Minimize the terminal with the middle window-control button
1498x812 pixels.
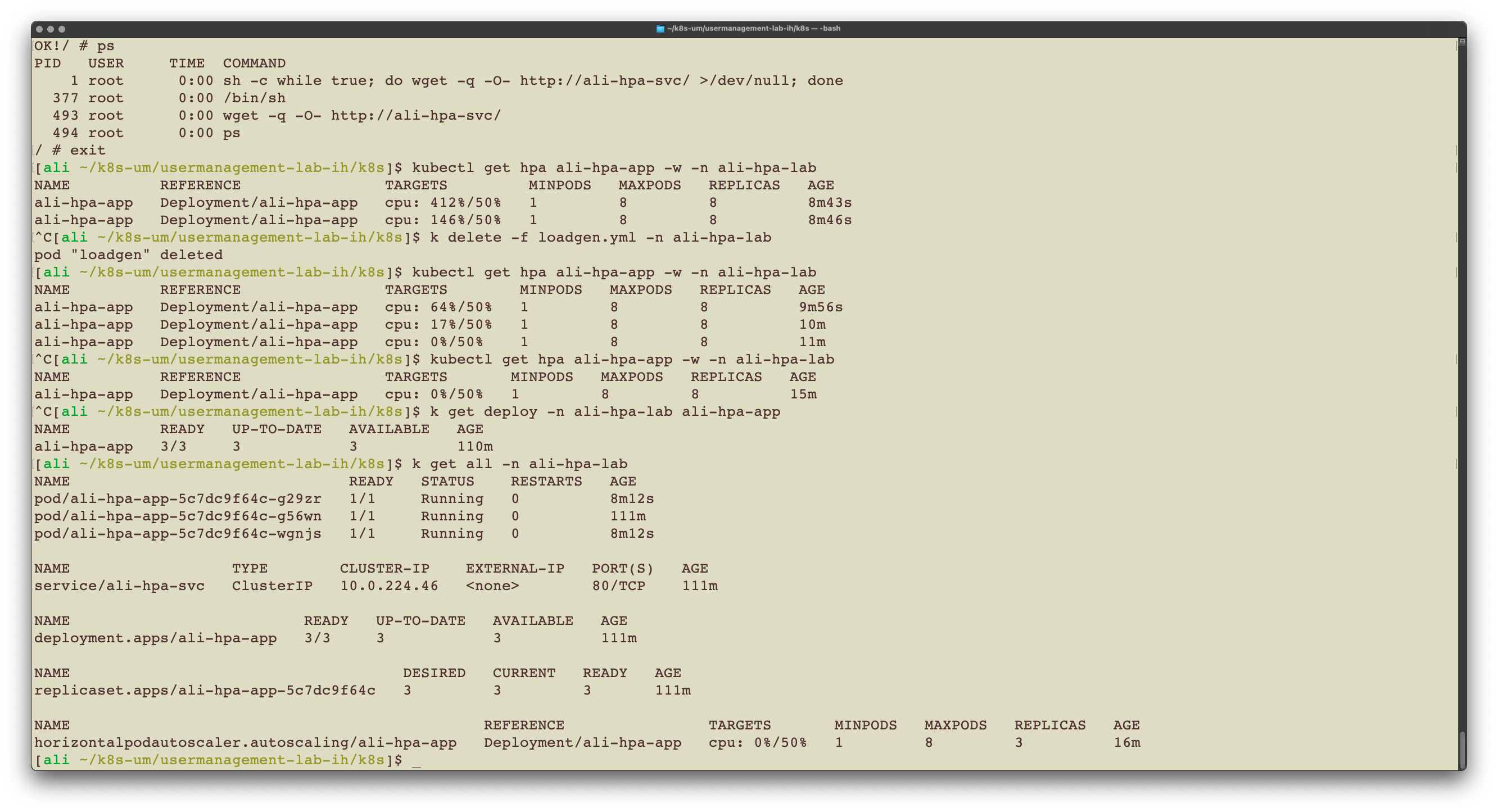click(51, 29)
